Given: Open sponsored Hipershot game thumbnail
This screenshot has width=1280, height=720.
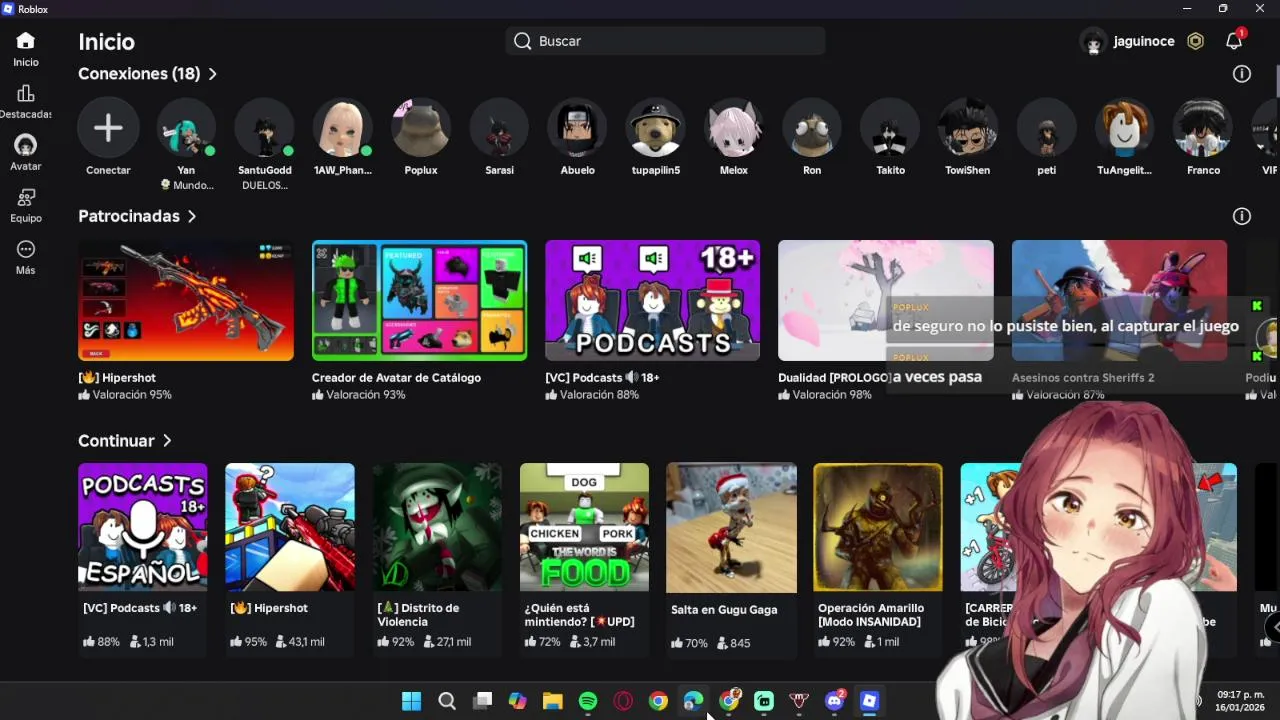Looking at the screenshot, I should coord(186,300).
